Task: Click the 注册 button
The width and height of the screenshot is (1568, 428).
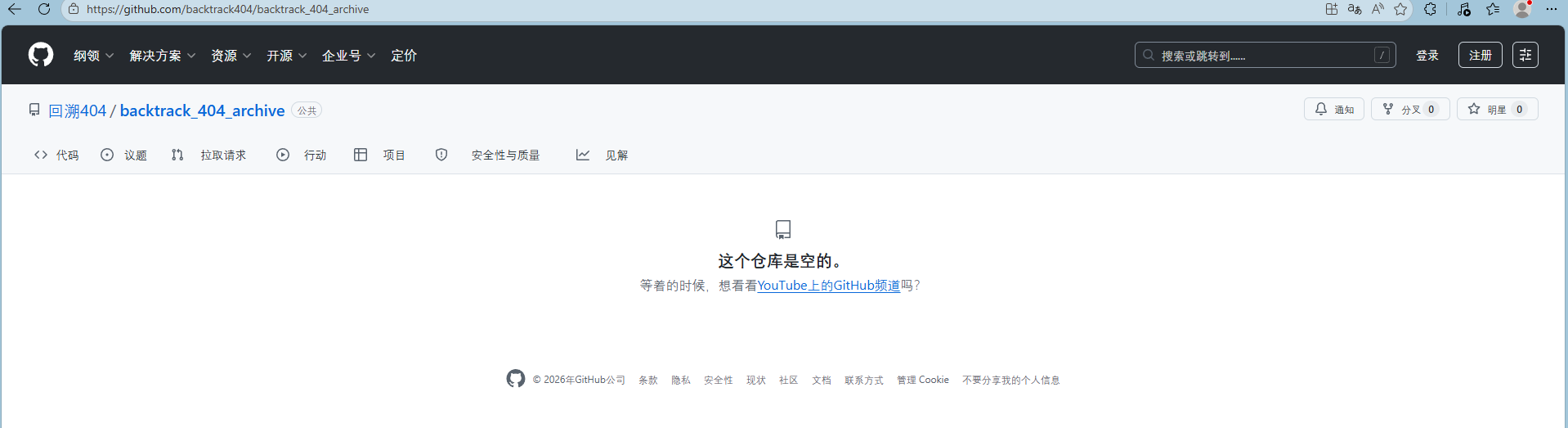Action: [x=1480, y=55]
